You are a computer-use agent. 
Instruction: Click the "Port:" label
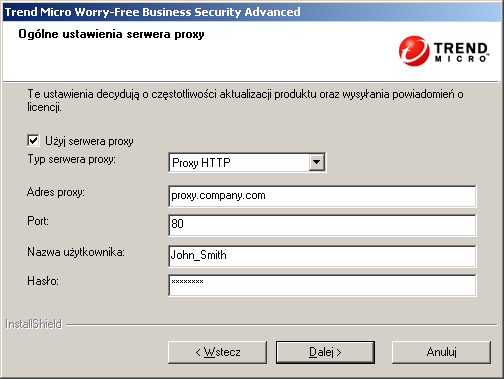click(38, 221)
